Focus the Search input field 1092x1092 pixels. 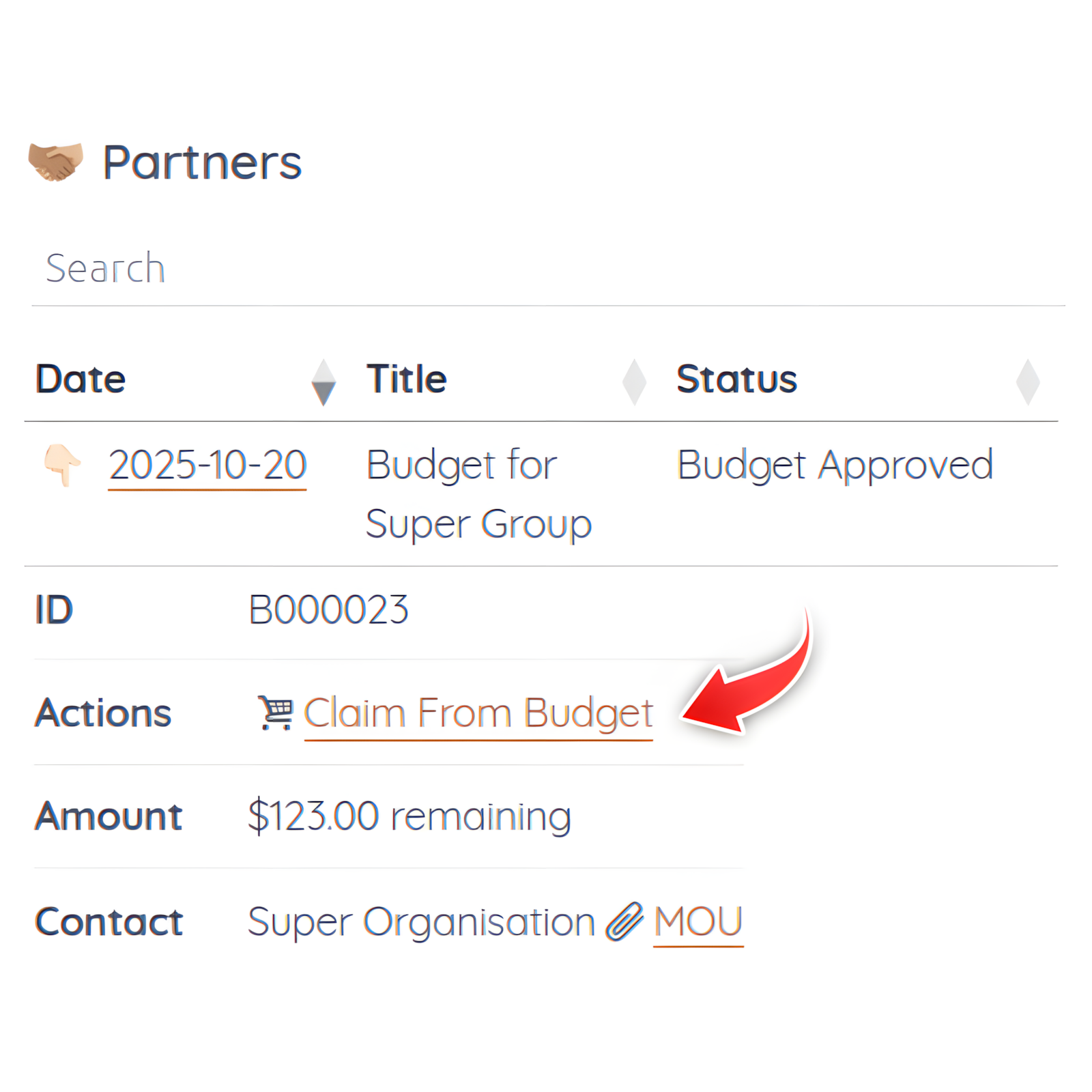pos(546,268)
